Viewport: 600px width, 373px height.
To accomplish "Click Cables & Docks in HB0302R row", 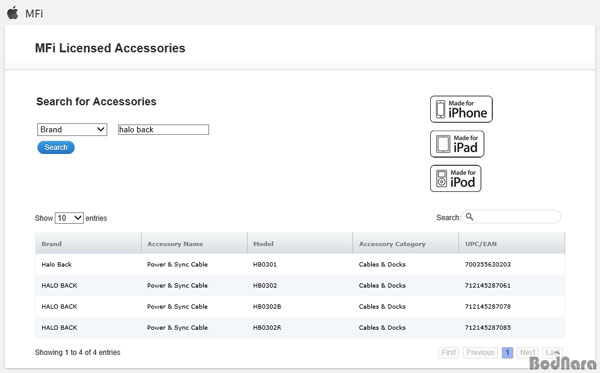I will [382, 327].
